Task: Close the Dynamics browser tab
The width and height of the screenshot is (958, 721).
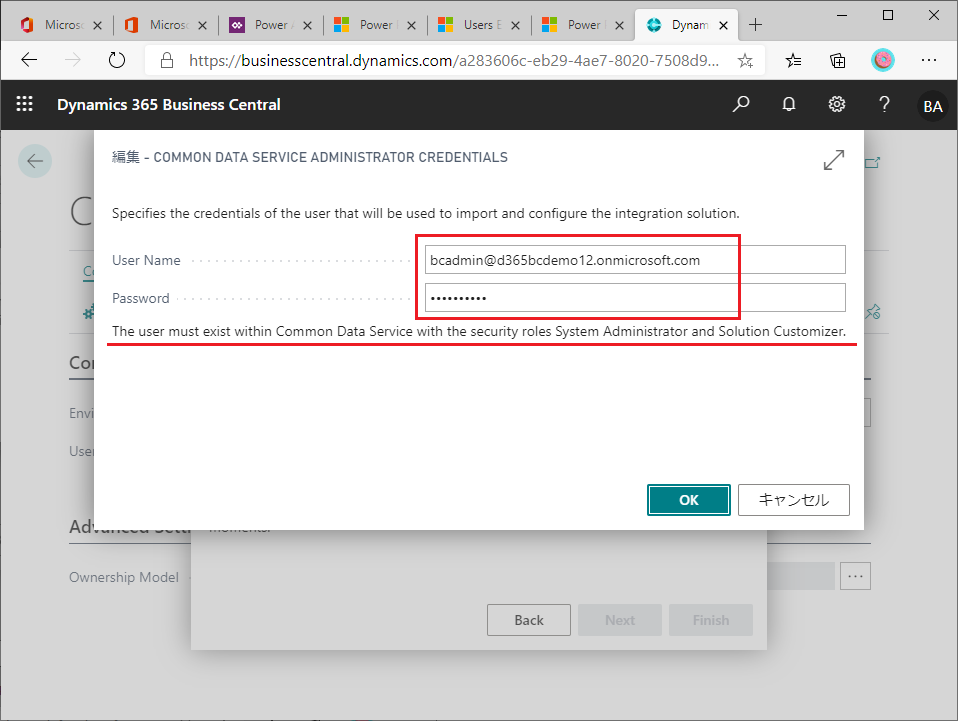Action: [723, 25]
